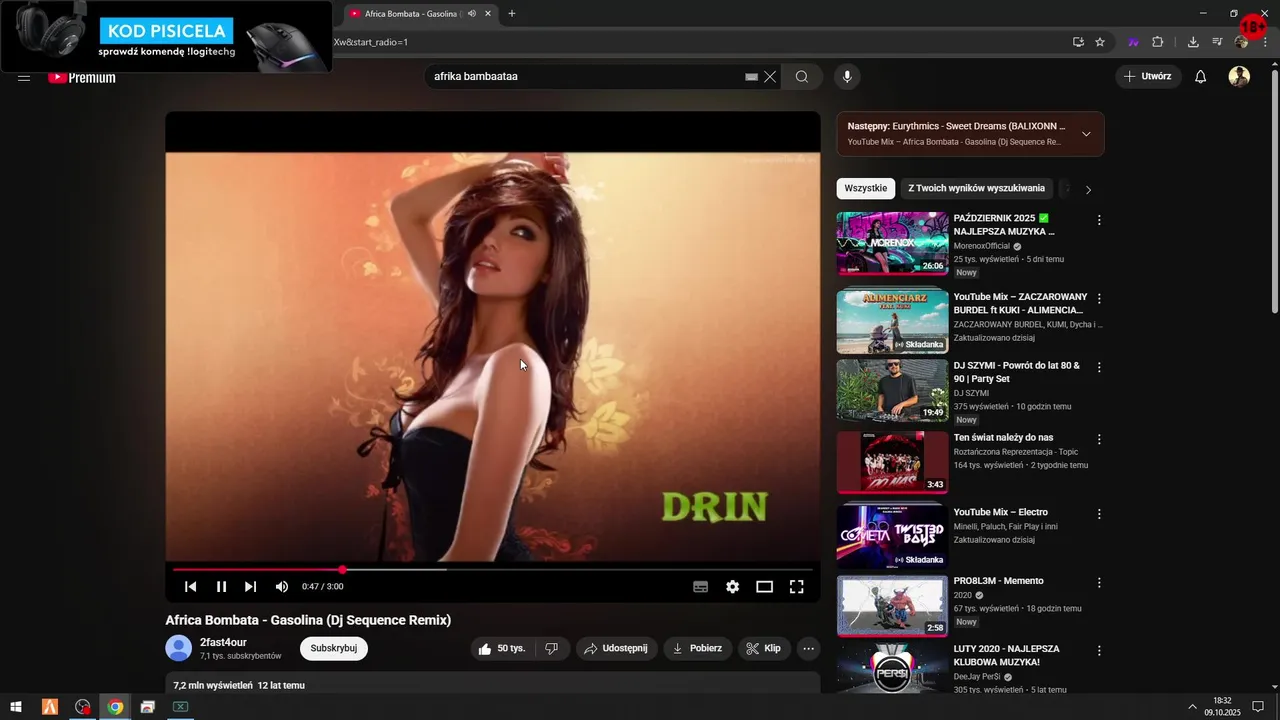Open Windows notification center
Screen dimensions: 1280x720
1258,707
